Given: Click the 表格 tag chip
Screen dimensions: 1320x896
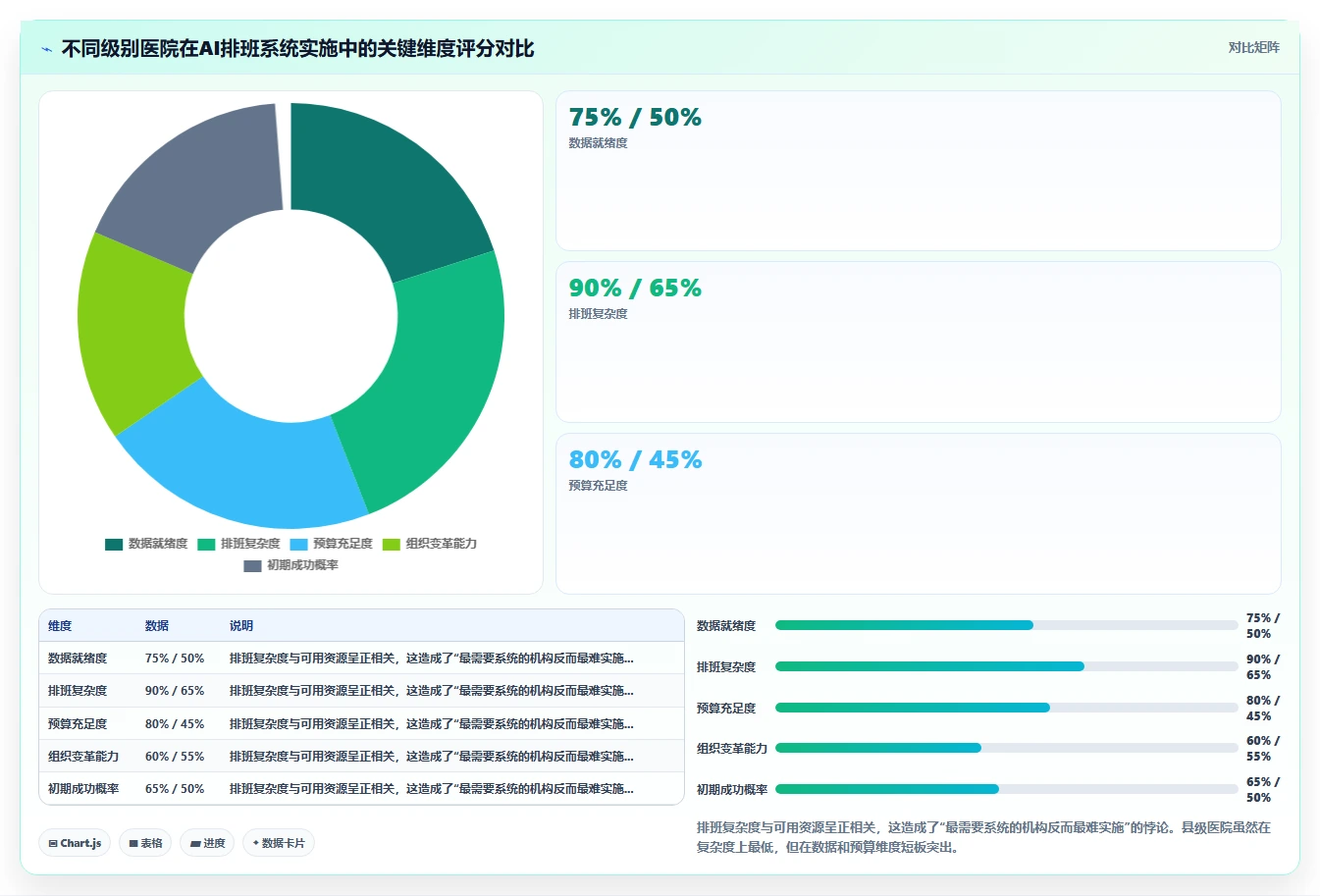Looking at the screenshot, I should pyautogui.click(x=145, y=843).
